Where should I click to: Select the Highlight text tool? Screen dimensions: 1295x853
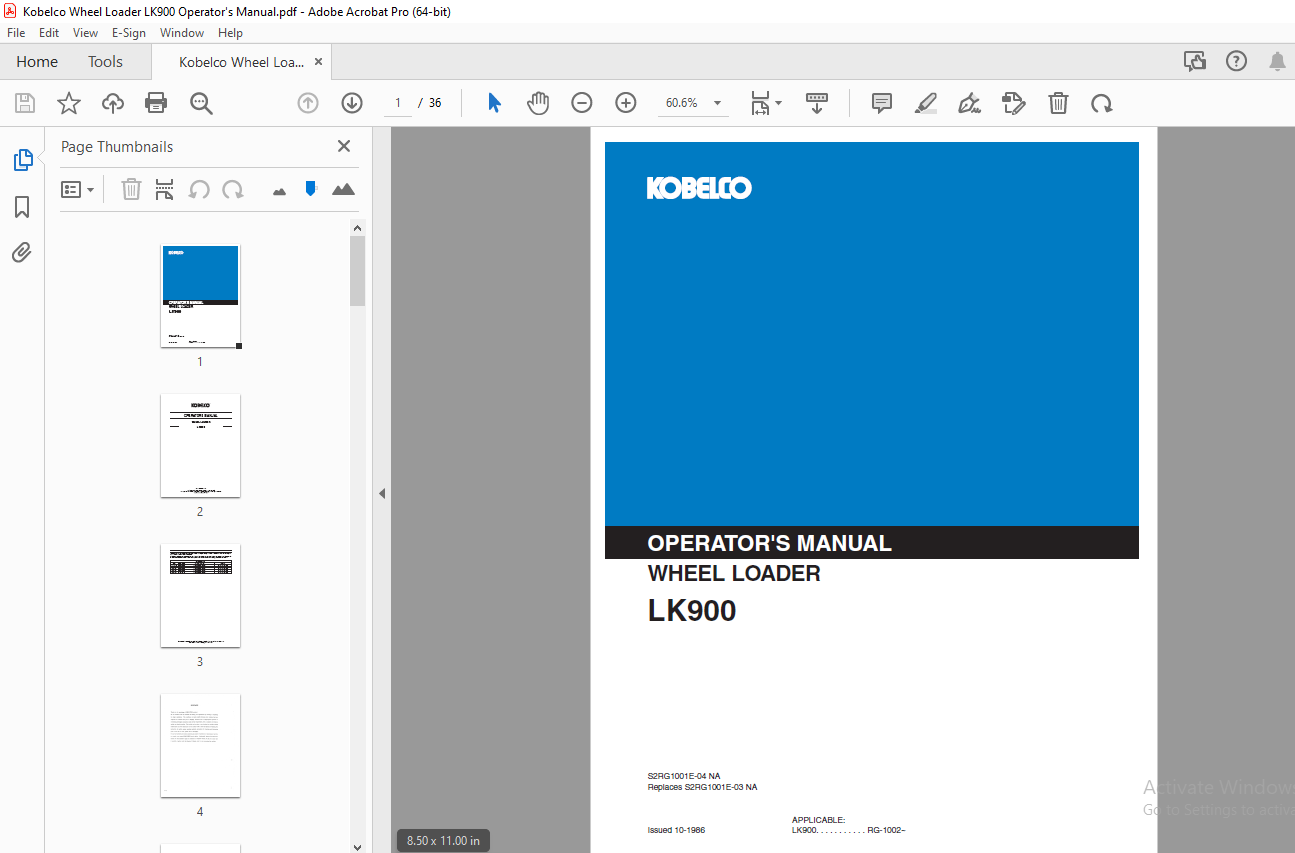coord(926,103)
